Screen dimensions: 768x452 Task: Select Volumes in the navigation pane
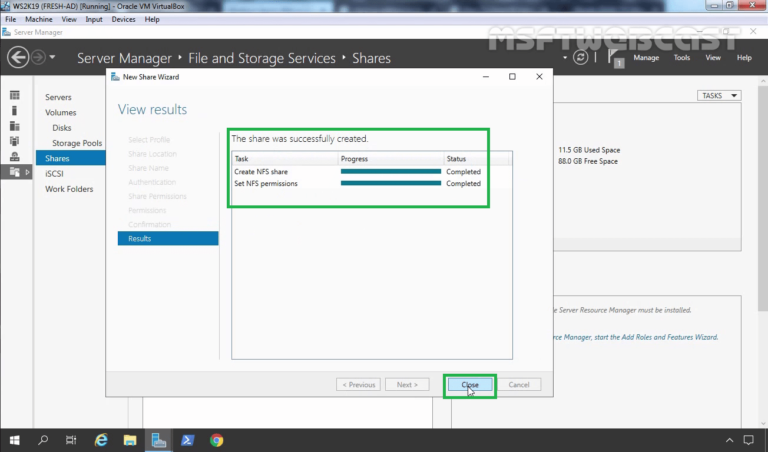point(61,112)
